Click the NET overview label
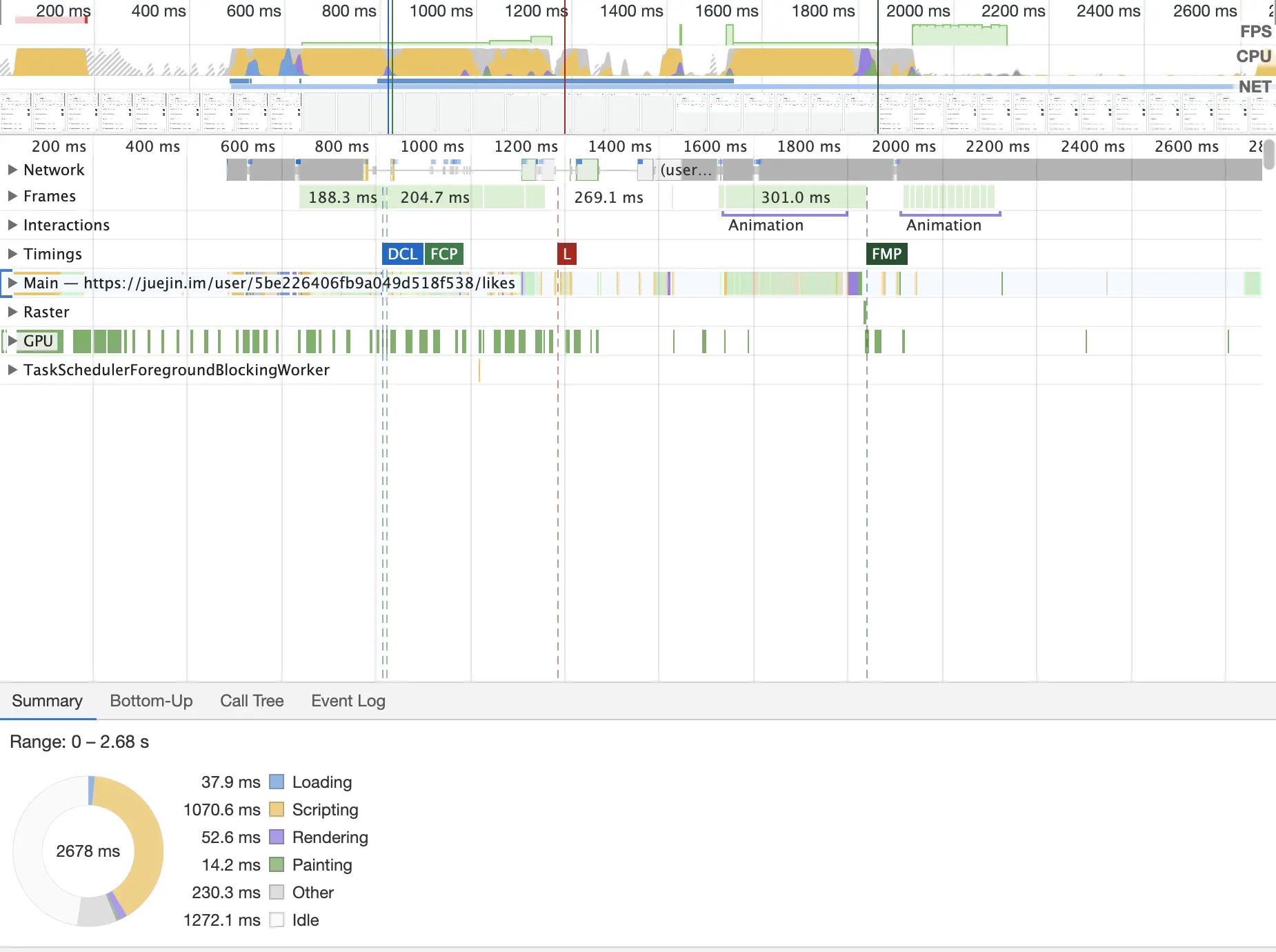The width and height of the screenshot is (1276, 952). 1255,87
